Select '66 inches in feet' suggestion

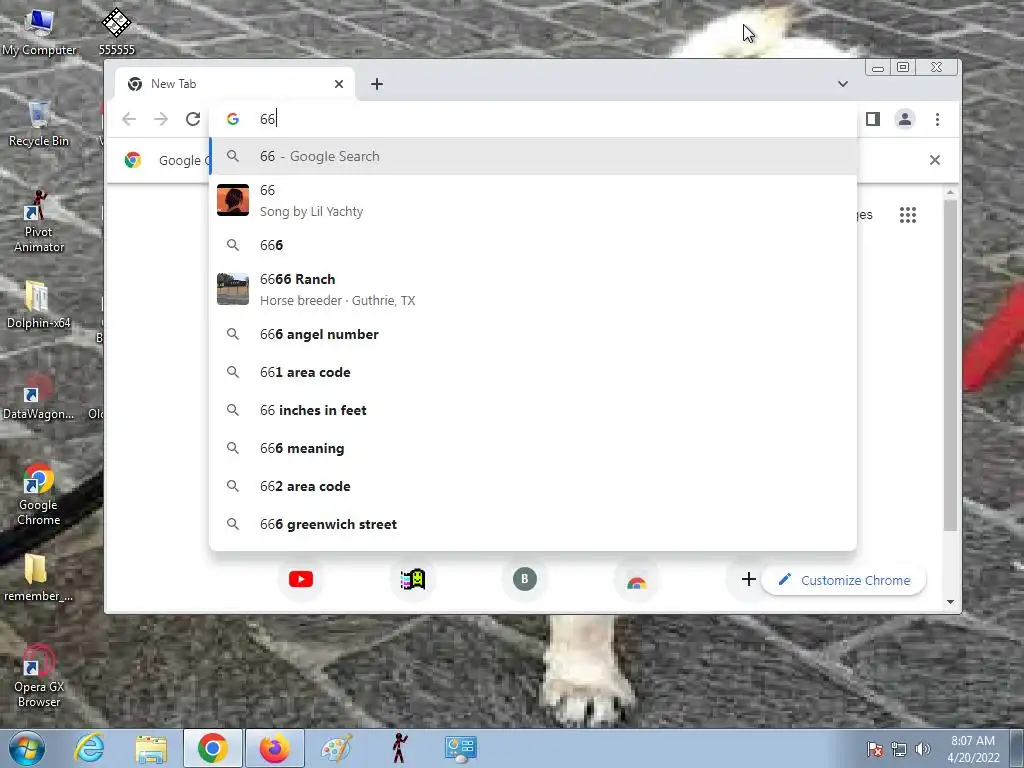click(533, 410)
